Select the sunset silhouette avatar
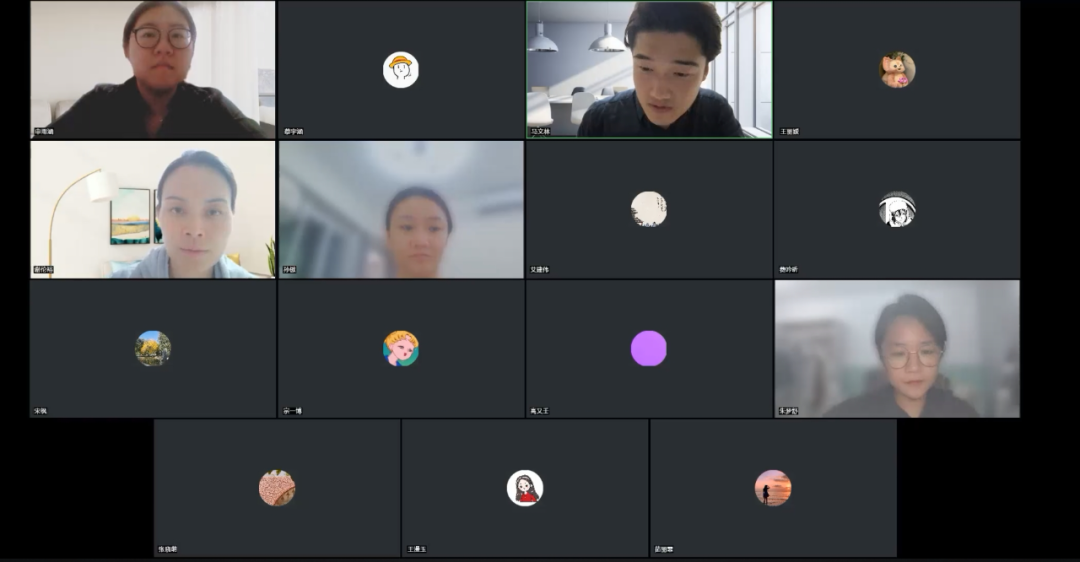The height and width of the screenshot is (562, 1080). tap(772, 488)
